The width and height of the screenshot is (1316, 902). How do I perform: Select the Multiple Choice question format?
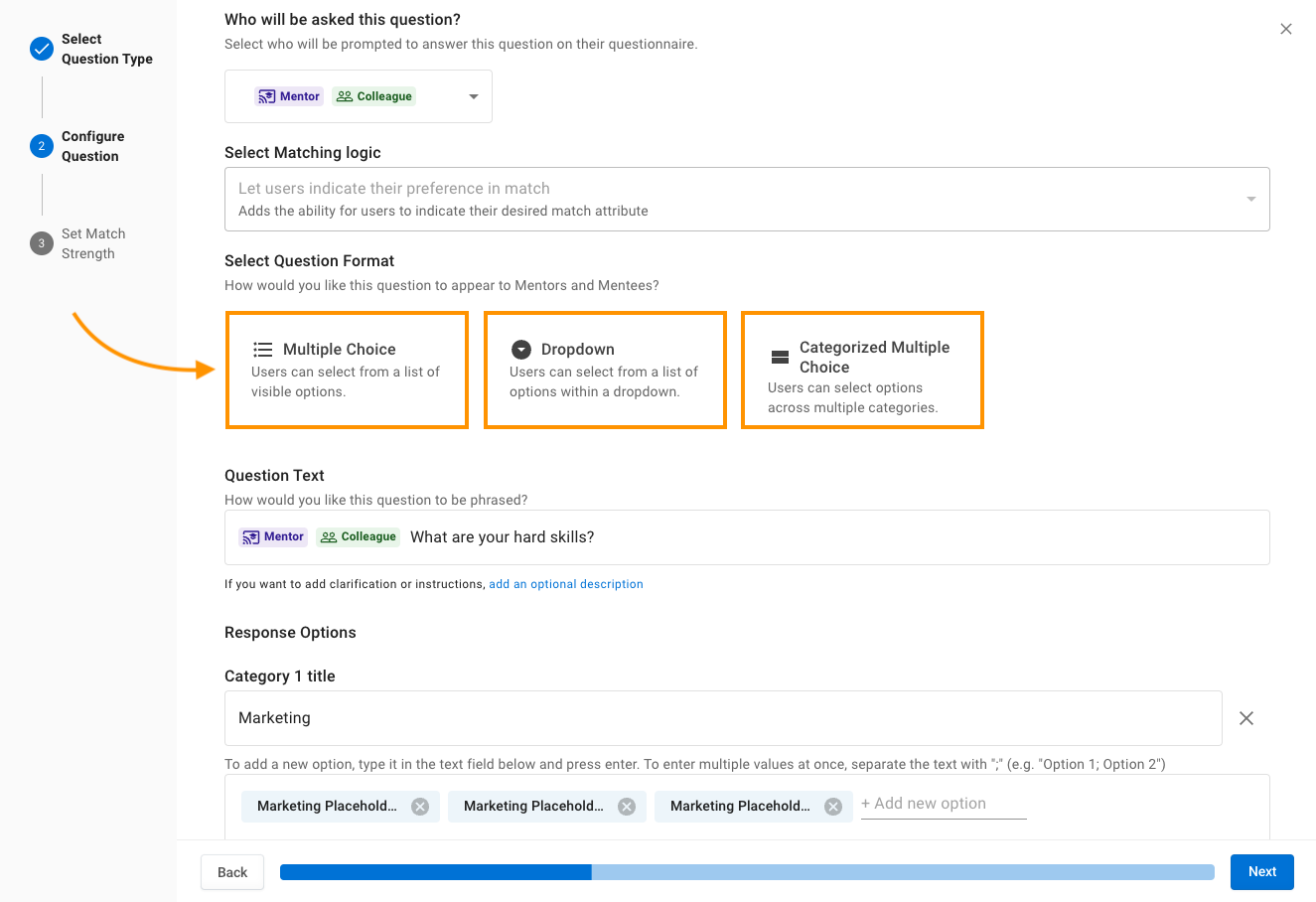coord(347,371)
